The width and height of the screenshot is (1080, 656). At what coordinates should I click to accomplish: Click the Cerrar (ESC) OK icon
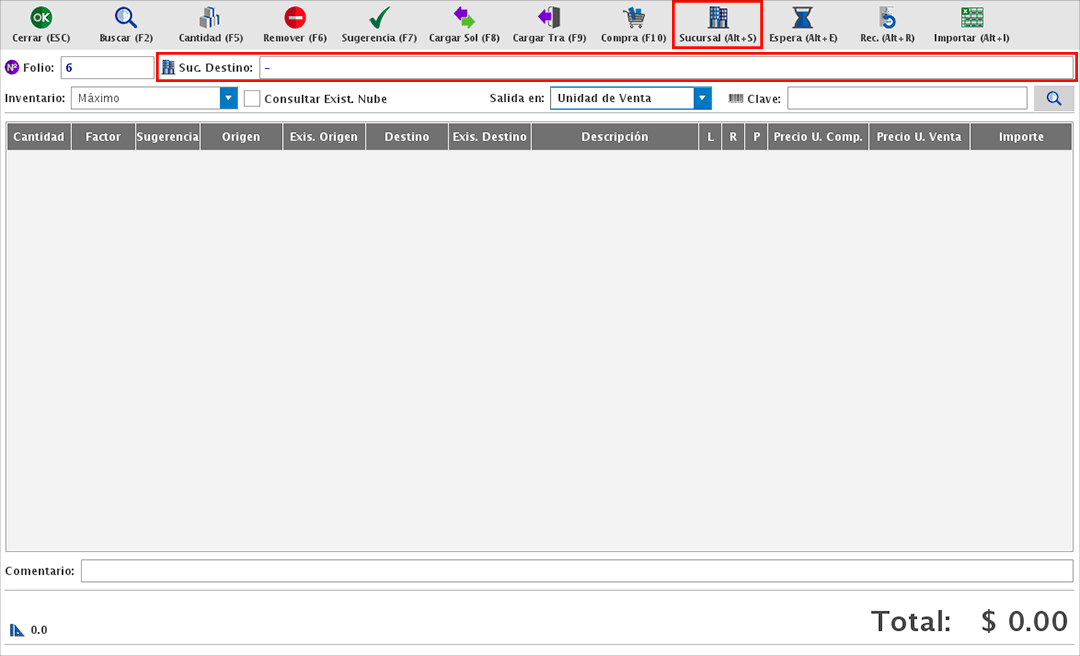pos(40,18)
